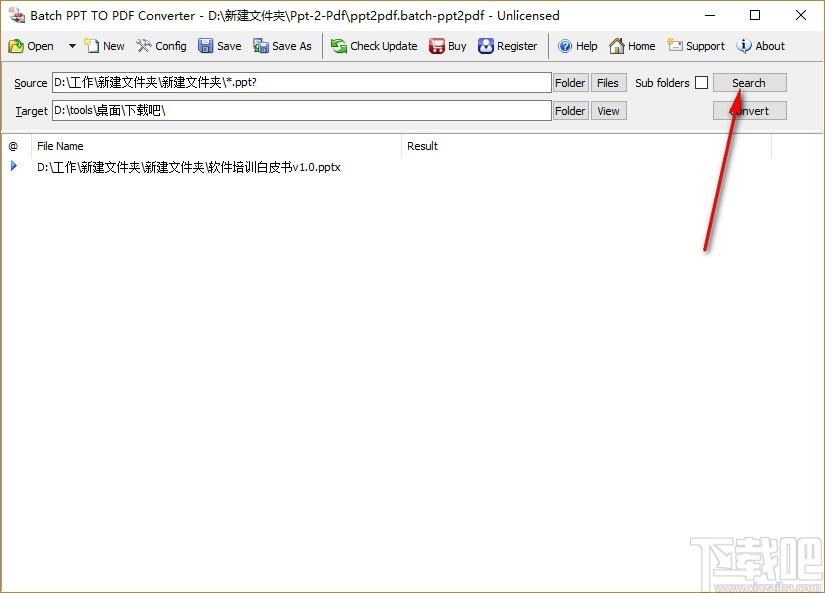
Task: Save the project with the Save icon
Action: [x=219, y=46]
